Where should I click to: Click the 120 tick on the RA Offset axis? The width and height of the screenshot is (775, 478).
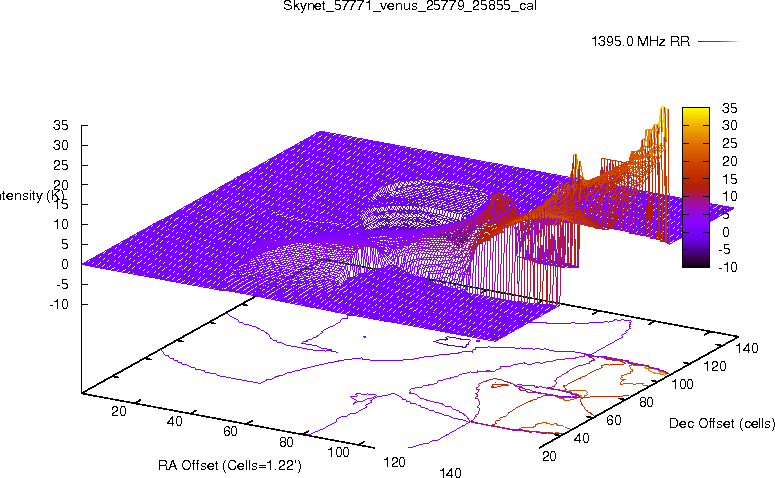(x=394, y=462)
